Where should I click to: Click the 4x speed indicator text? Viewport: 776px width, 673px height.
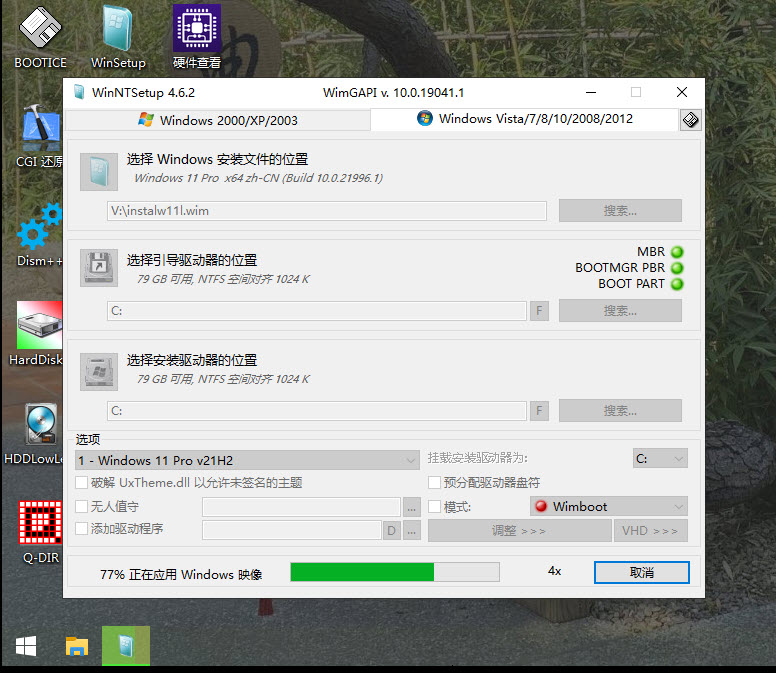[x=554, y=571]
